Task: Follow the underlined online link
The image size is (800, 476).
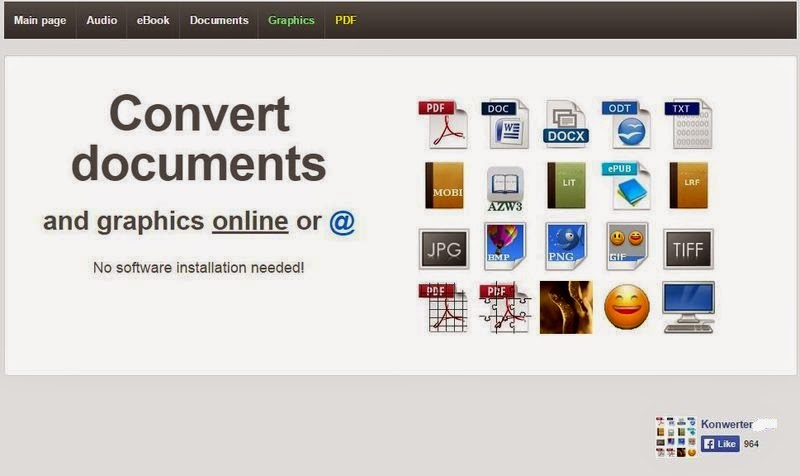Action: [250, 221]
